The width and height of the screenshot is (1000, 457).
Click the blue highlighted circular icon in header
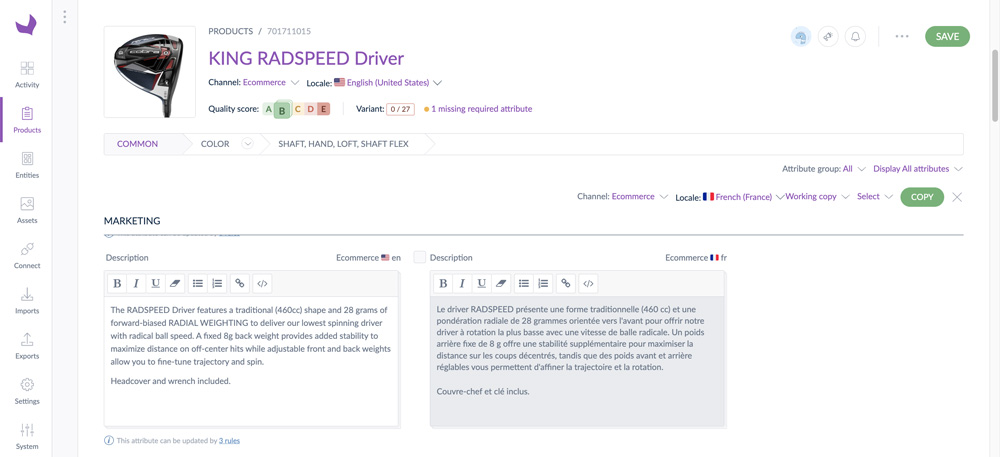point(801,36)
